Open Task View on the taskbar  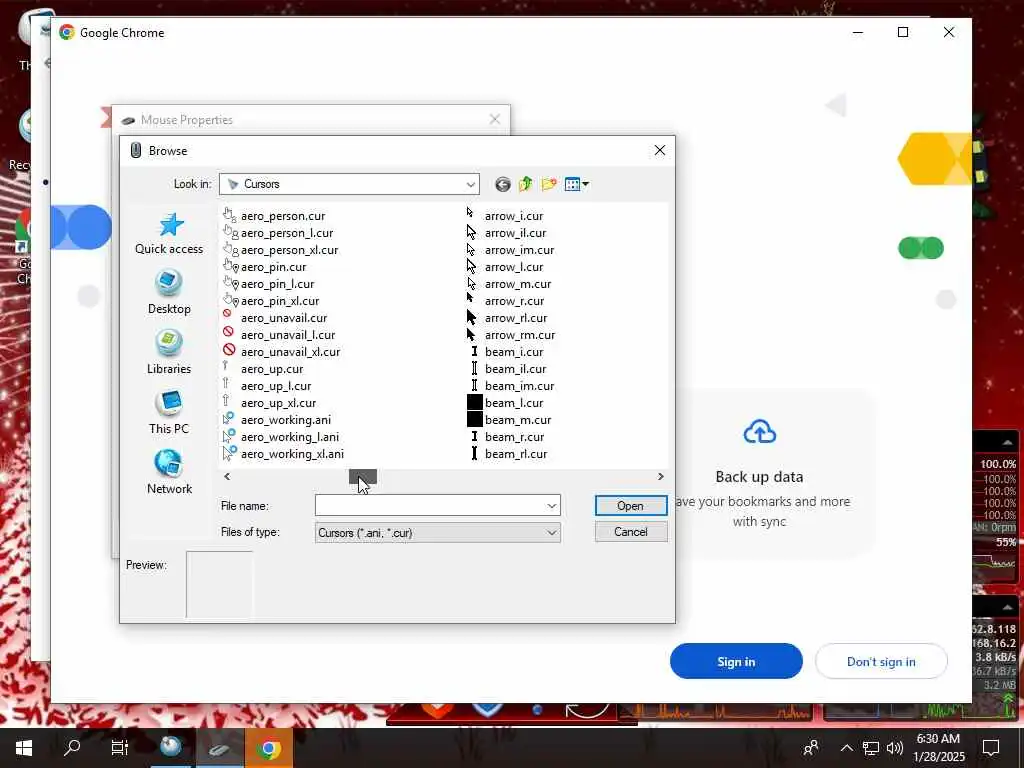120,747
